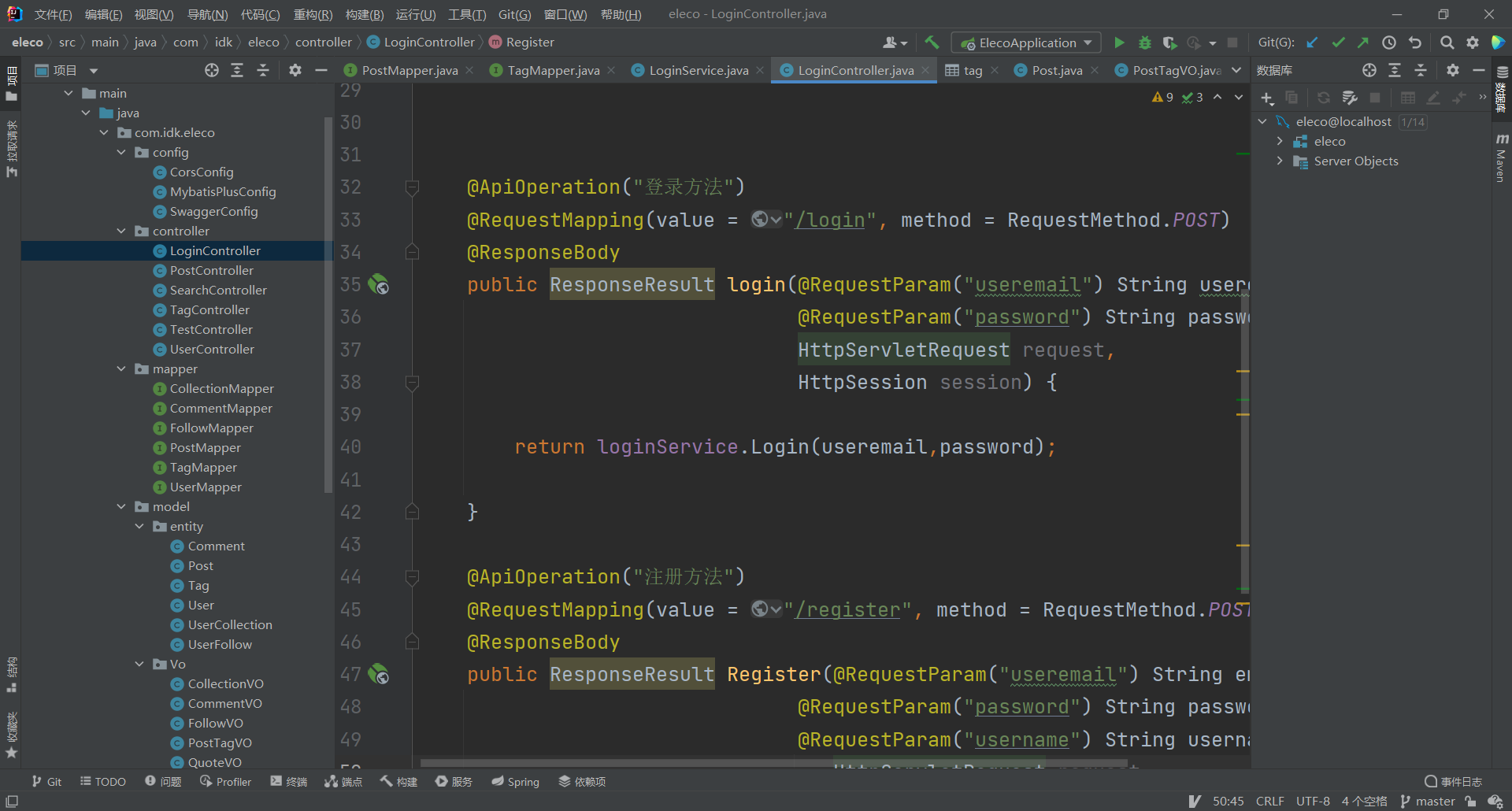Open the Profiler tool window

[226, 781]
